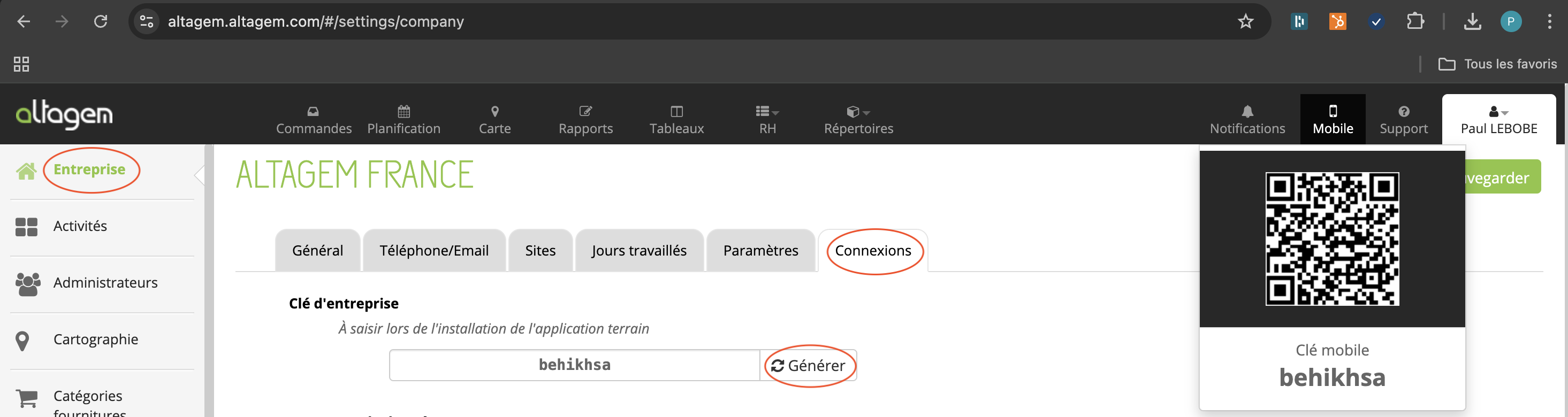Image resolution: width=1568 pixels, height=417 pixels.
Task: Expand the Répertoires dropdown menu
Action: (x=858, y=120)
